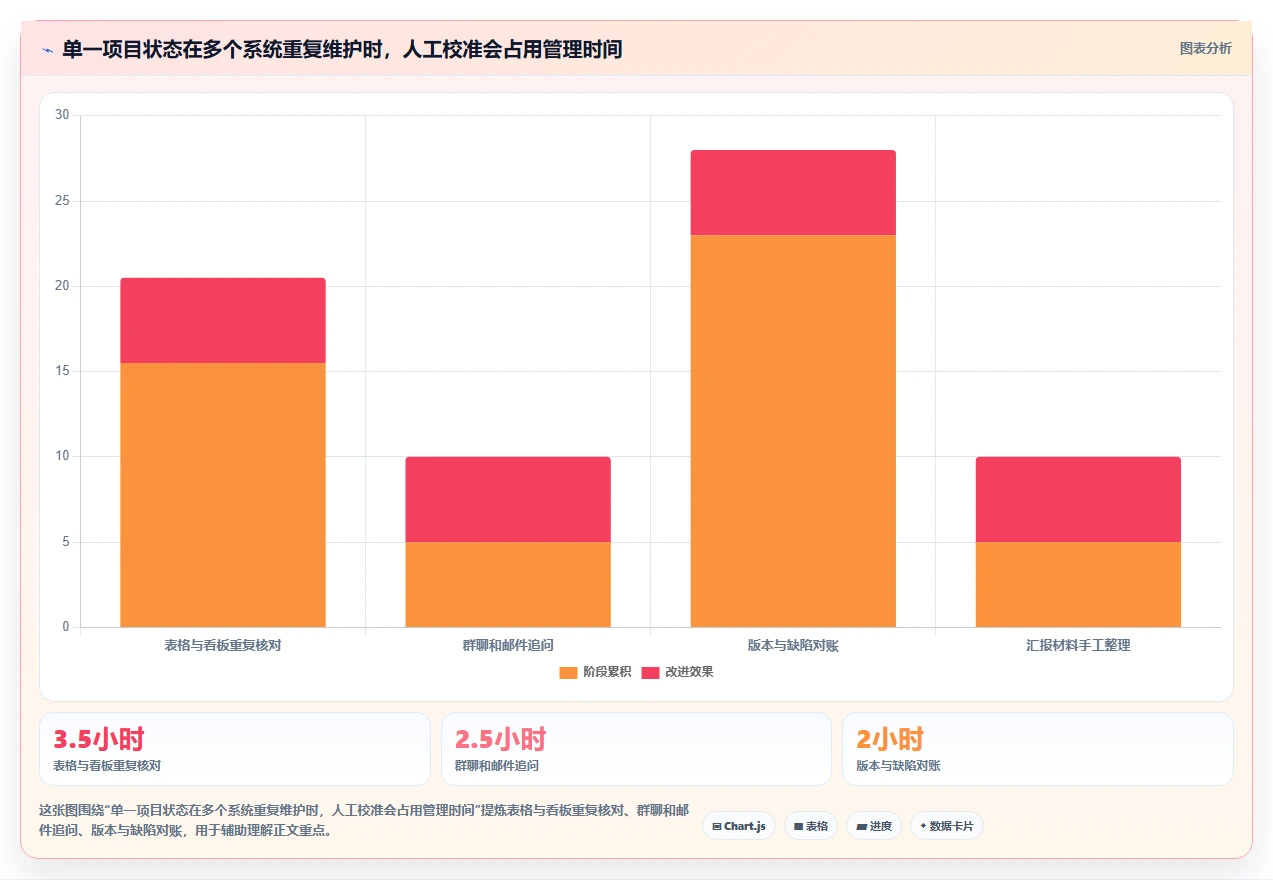Click red bar segment for 群聊和邮件追问
Image resolution: width=1273 pixels, height=880 pixels.
508,499
